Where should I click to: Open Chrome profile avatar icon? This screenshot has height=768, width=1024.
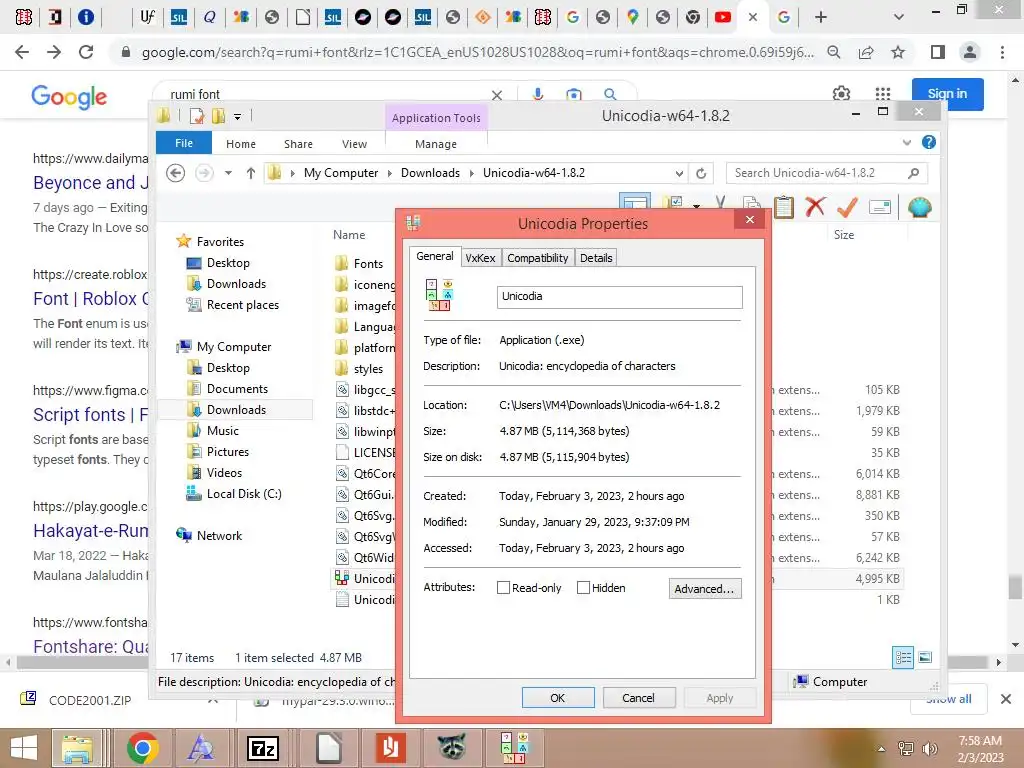970,52
